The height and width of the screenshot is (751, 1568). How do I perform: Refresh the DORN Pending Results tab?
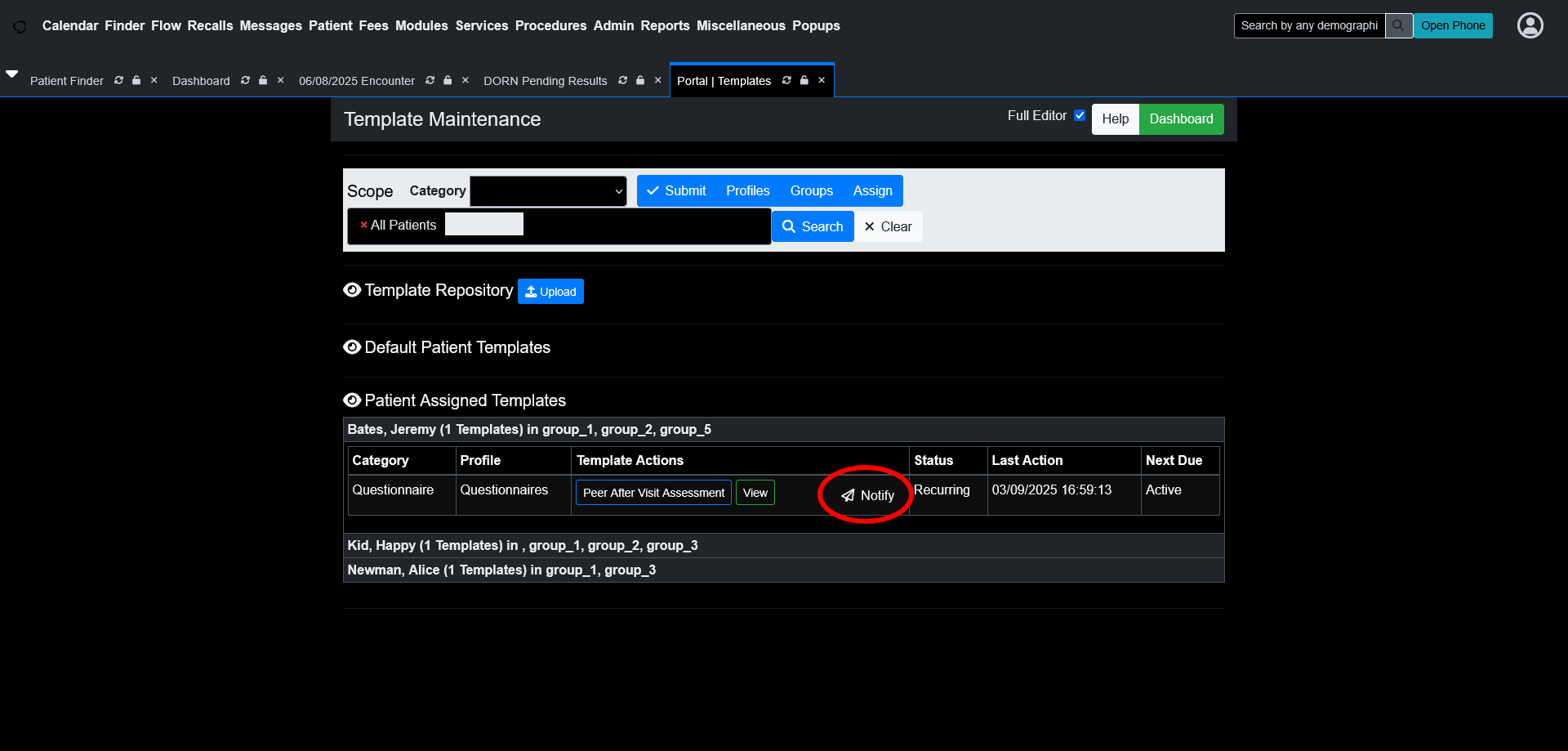coord(622,80)
